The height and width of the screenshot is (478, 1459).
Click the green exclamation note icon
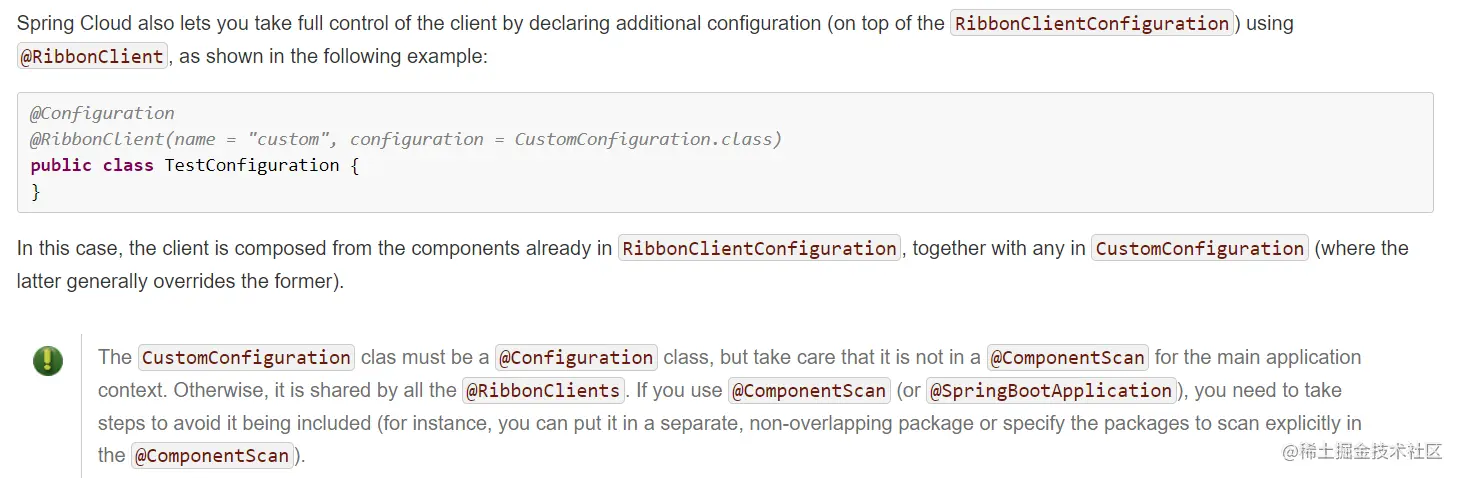(47, 361)
